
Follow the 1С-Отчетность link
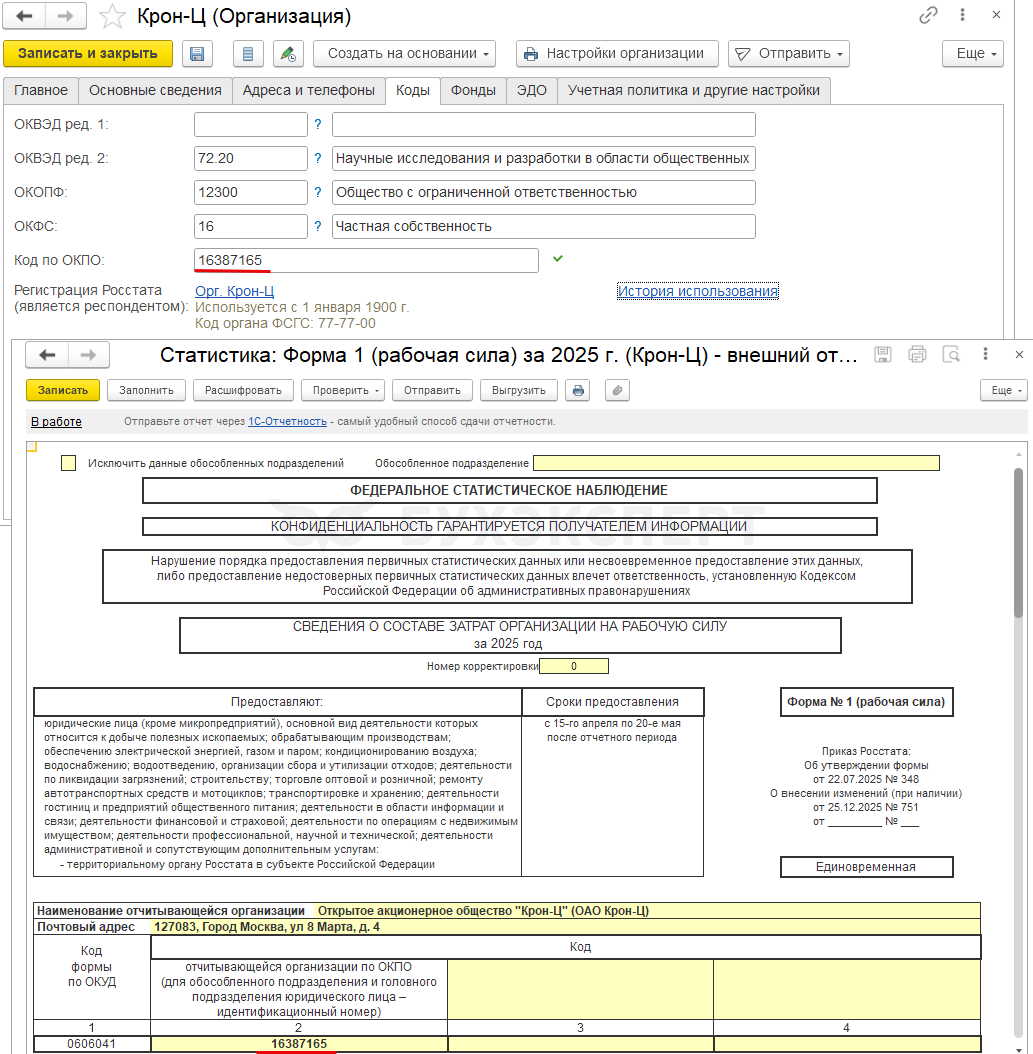[x=288, y=421]
